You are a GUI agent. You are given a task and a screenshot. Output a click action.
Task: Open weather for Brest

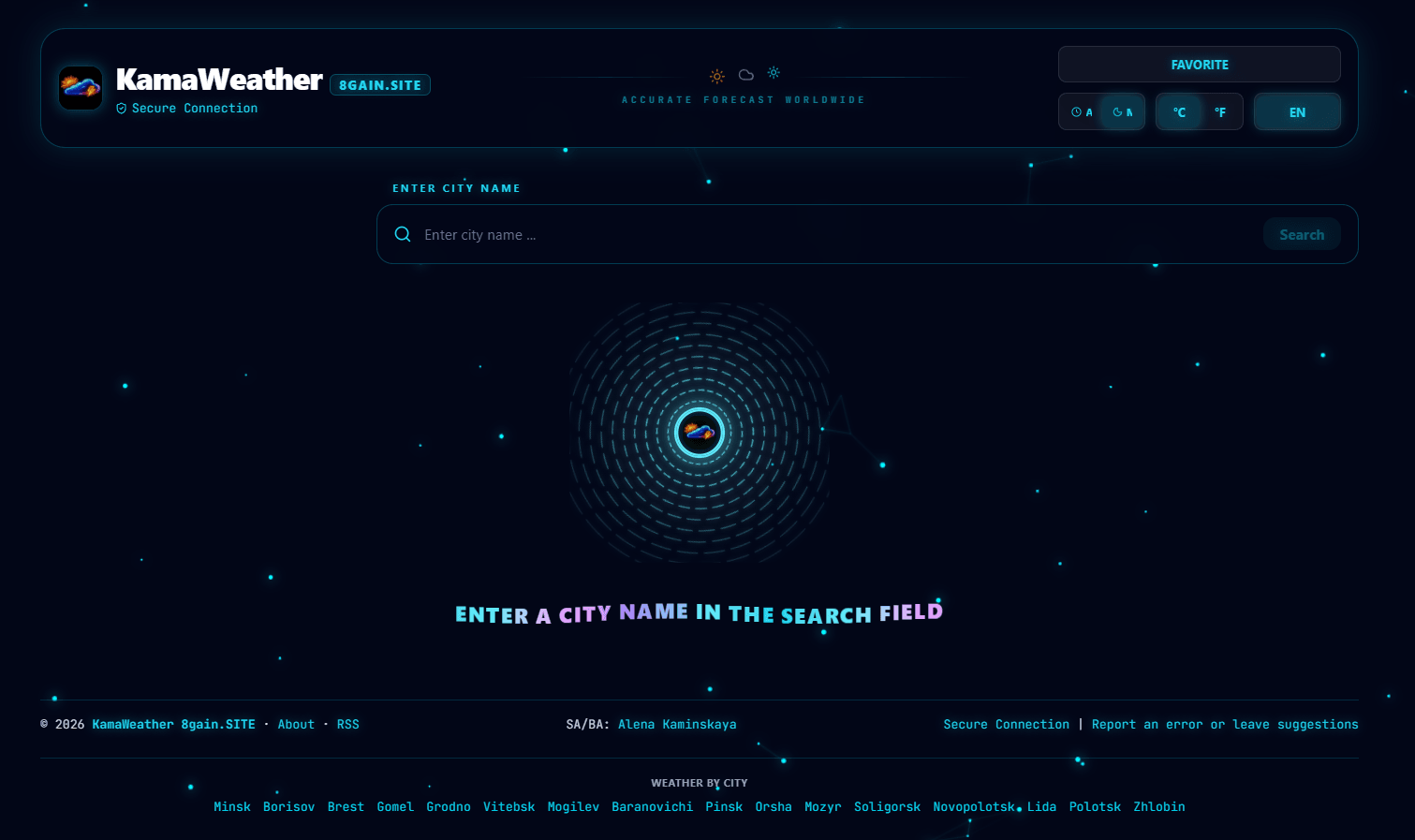[x=346, y=807]
